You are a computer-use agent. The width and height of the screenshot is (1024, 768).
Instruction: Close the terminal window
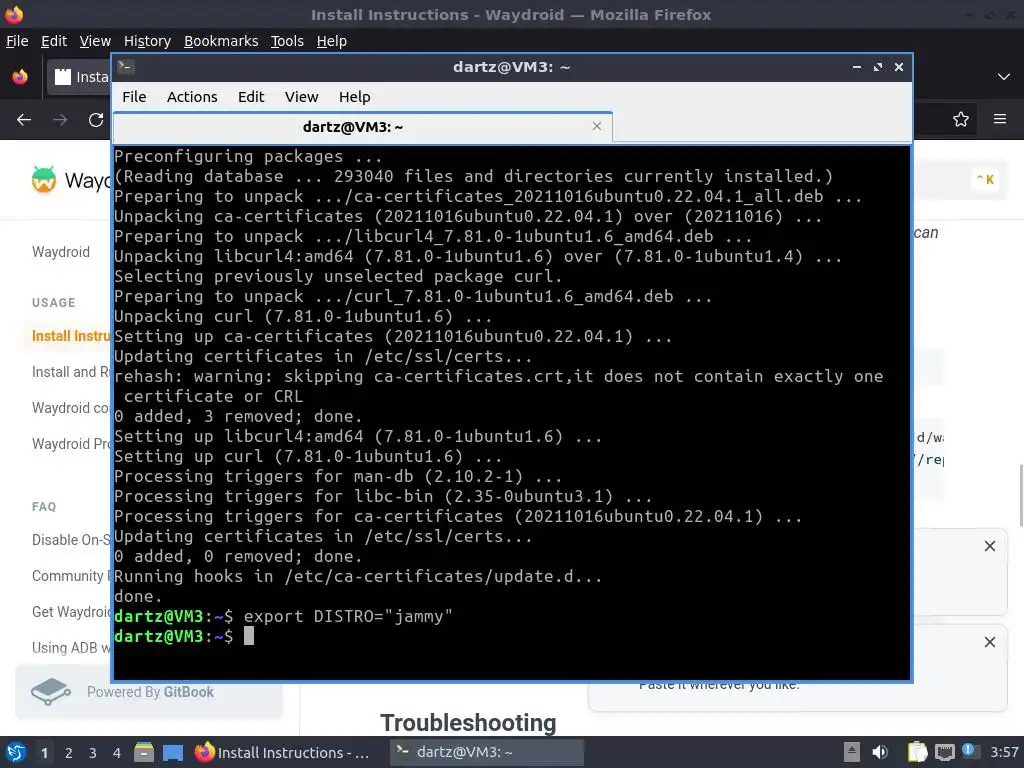899,67
